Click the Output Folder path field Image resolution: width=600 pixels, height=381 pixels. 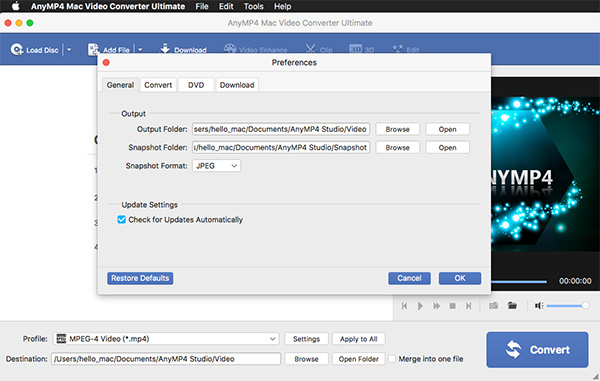[x=281, y=129]
